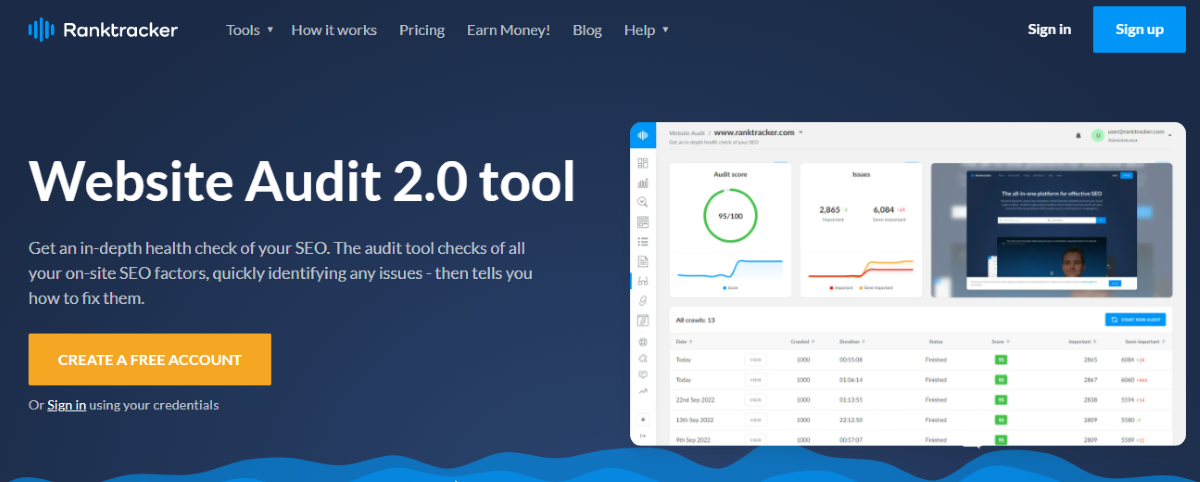
Task: Visit the Blog link
Action: click(587, 30)
